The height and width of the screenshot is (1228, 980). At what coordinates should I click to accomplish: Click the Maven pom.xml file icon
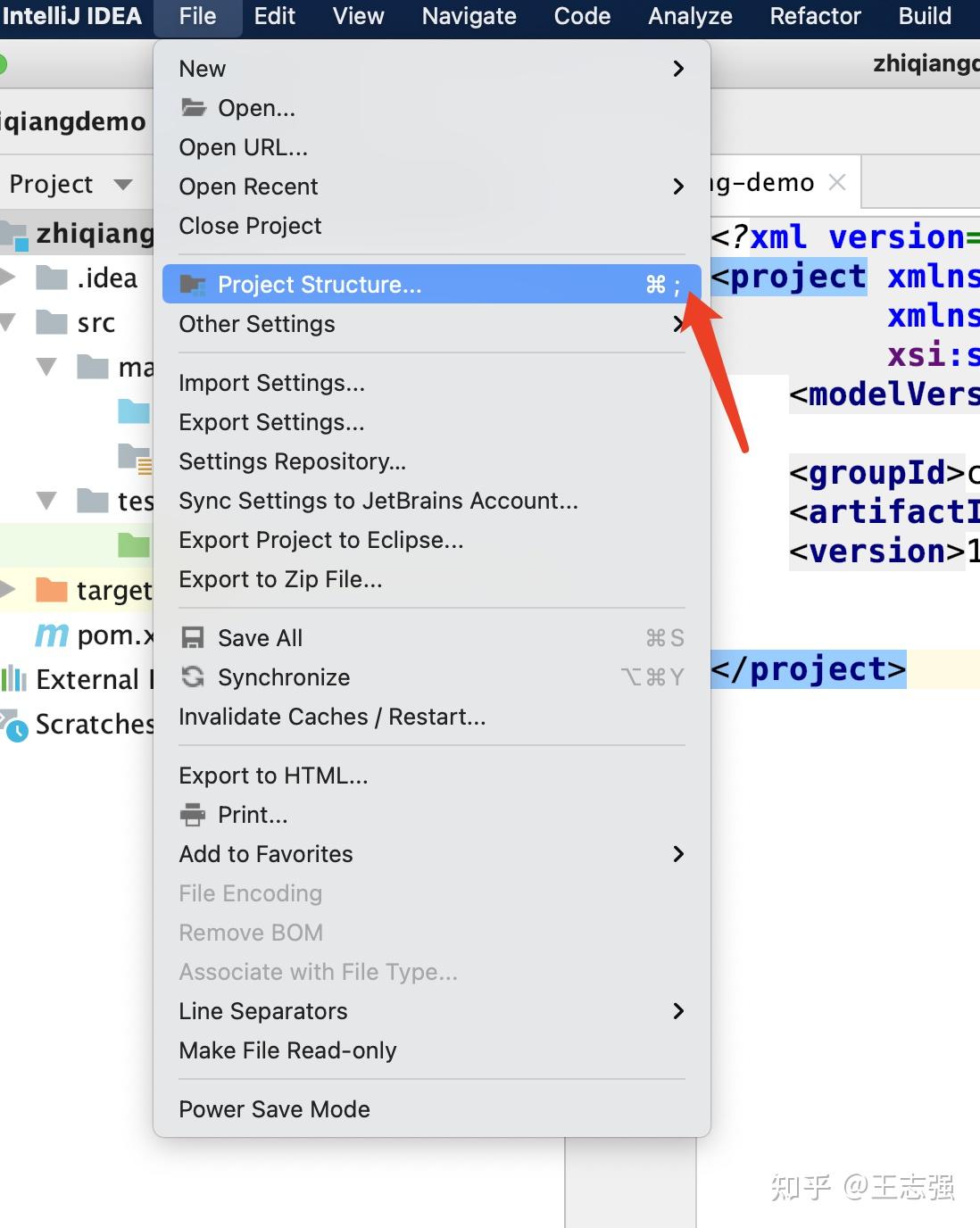[52, 635]
